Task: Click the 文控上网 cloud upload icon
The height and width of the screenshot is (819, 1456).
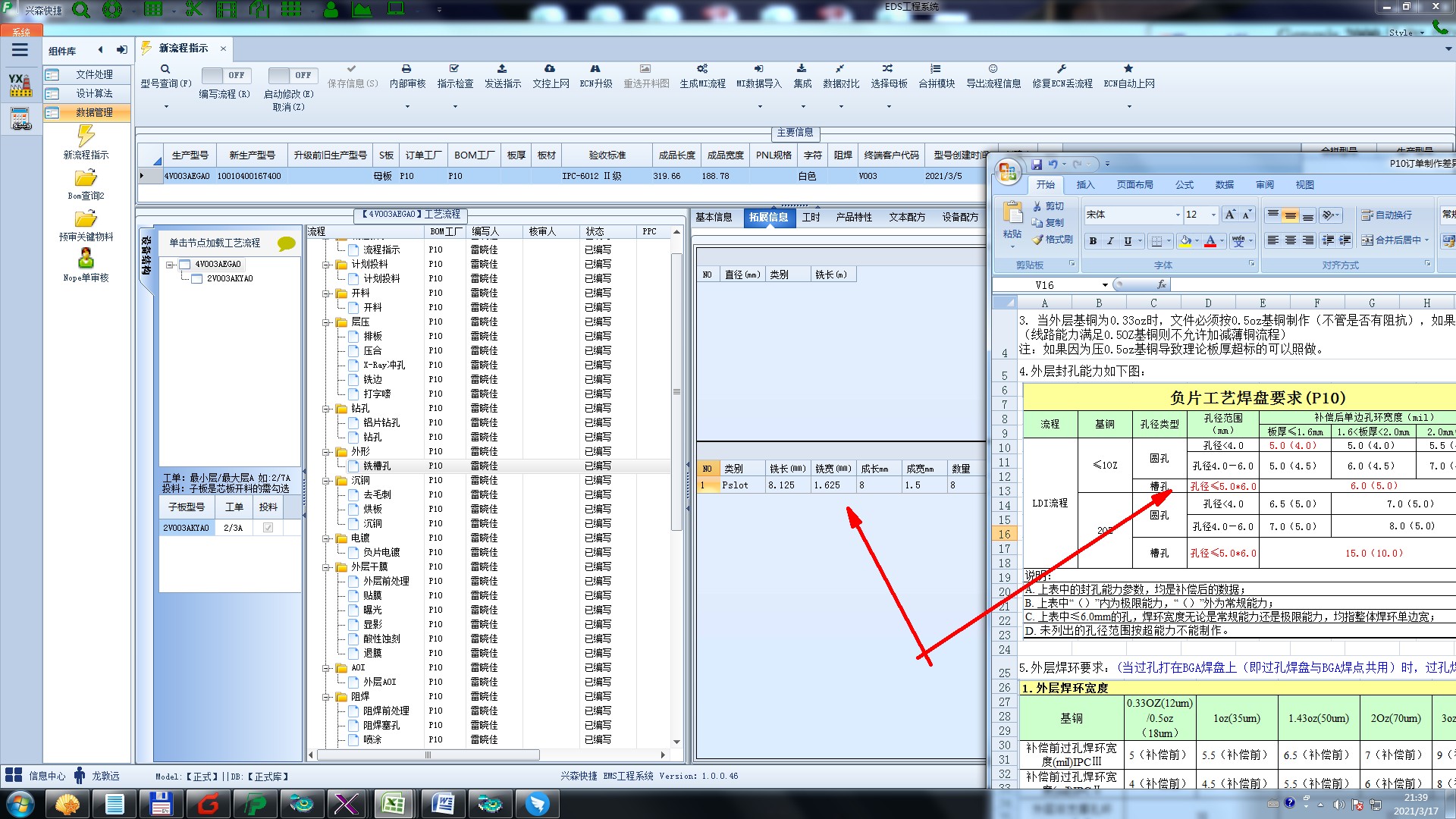Action: point(550,69)
